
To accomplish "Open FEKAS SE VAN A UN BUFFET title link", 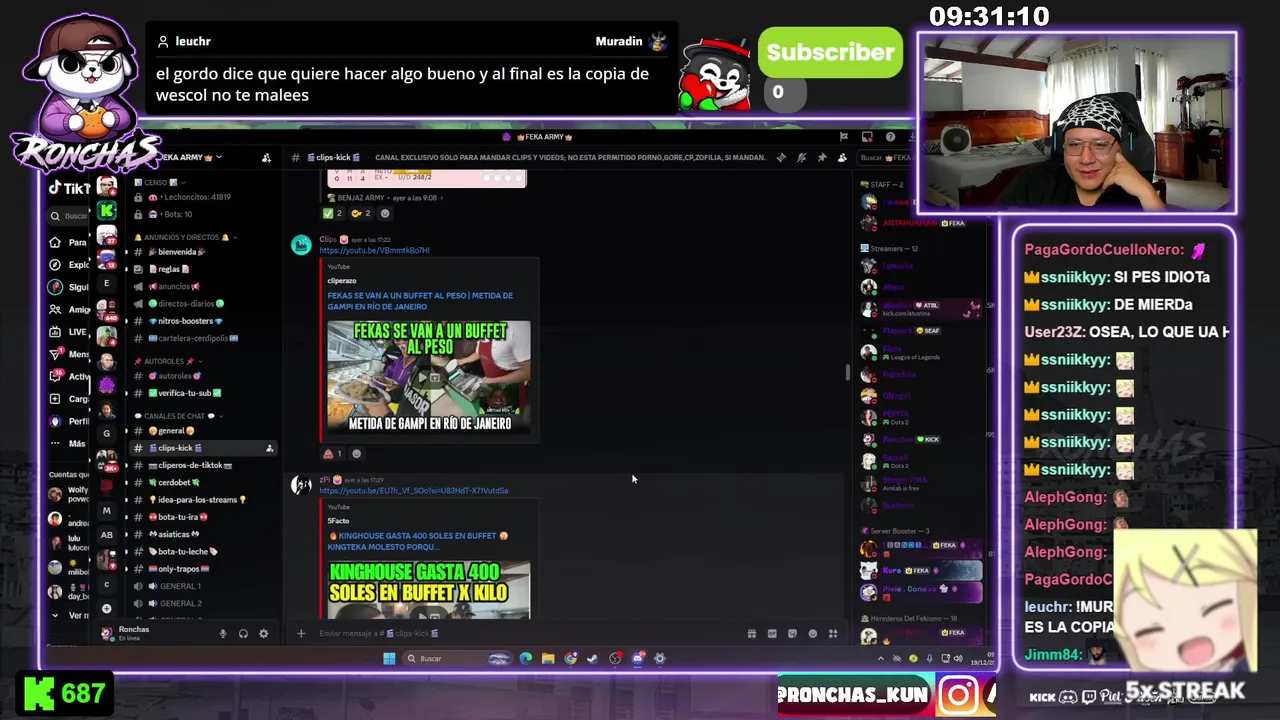I will click(x=420, y=301).
